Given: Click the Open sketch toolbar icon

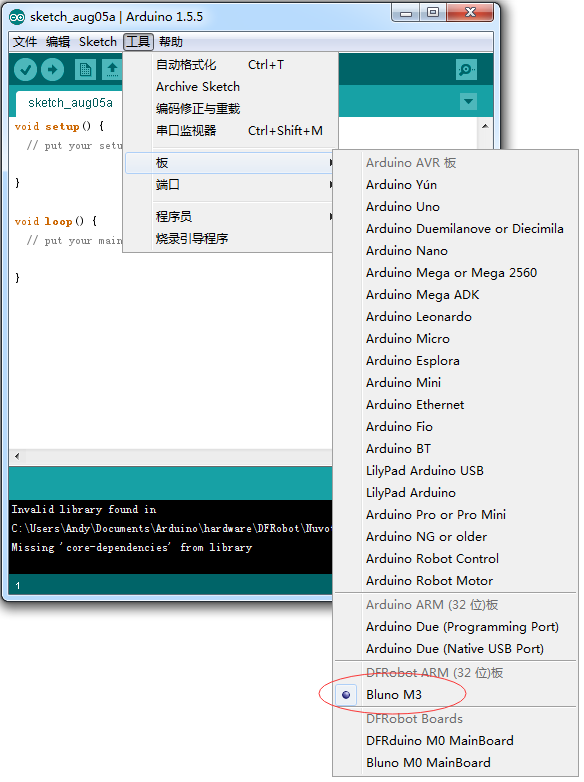Looking at the screenshot, I should click(112, 70).
